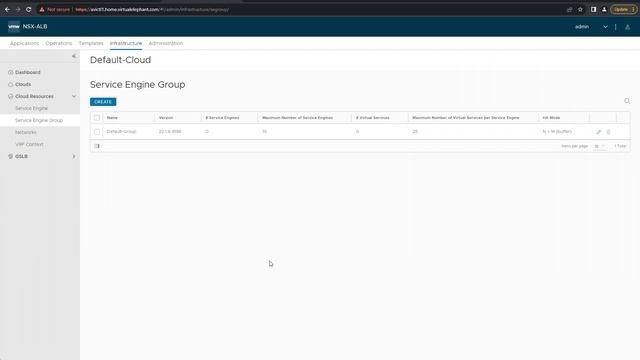Click the # Virtual Services column header
Image resolution: width=640 pixels, height=360 pixels.
[x=373, y=118]
